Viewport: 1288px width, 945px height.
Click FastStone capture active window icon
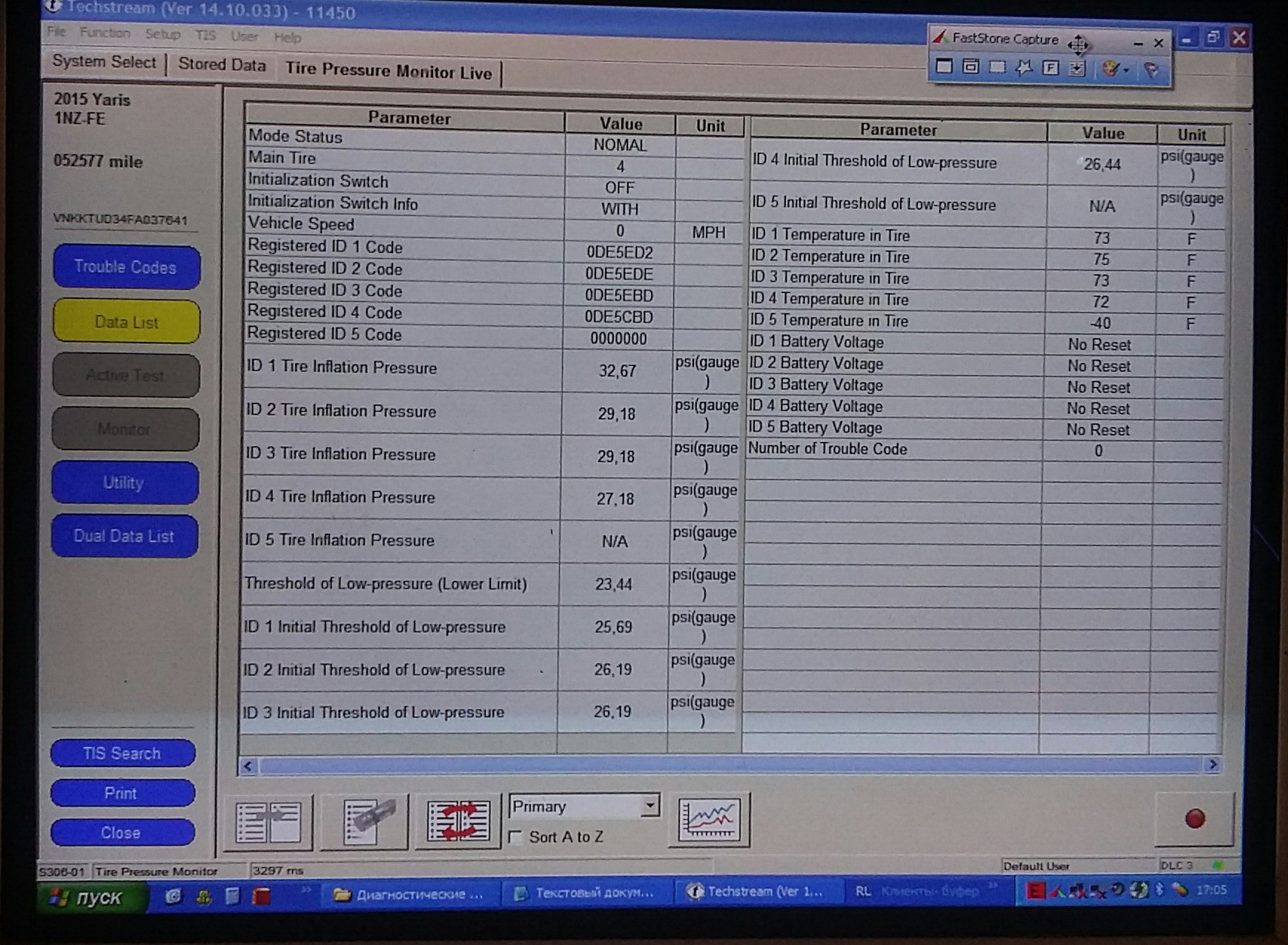click(944, 67)
